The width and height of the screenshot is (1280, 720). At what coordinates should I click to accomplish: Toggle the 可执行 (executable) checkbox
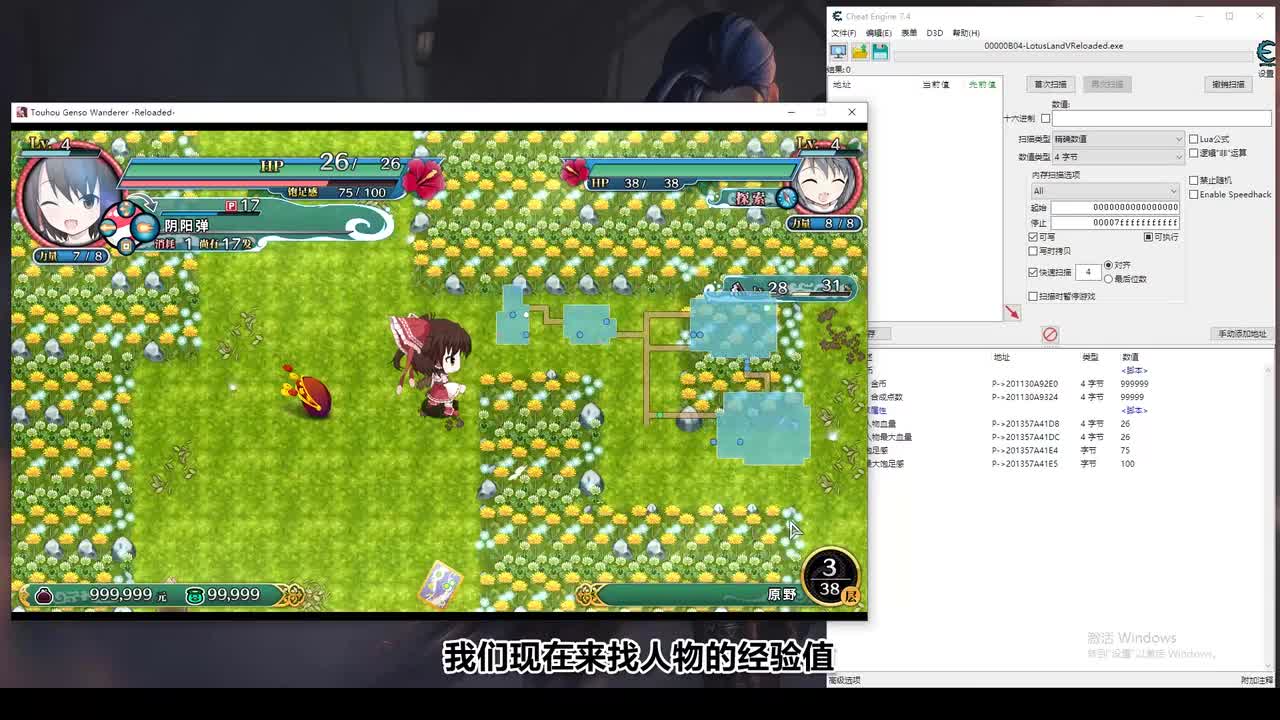[1149, 237]
